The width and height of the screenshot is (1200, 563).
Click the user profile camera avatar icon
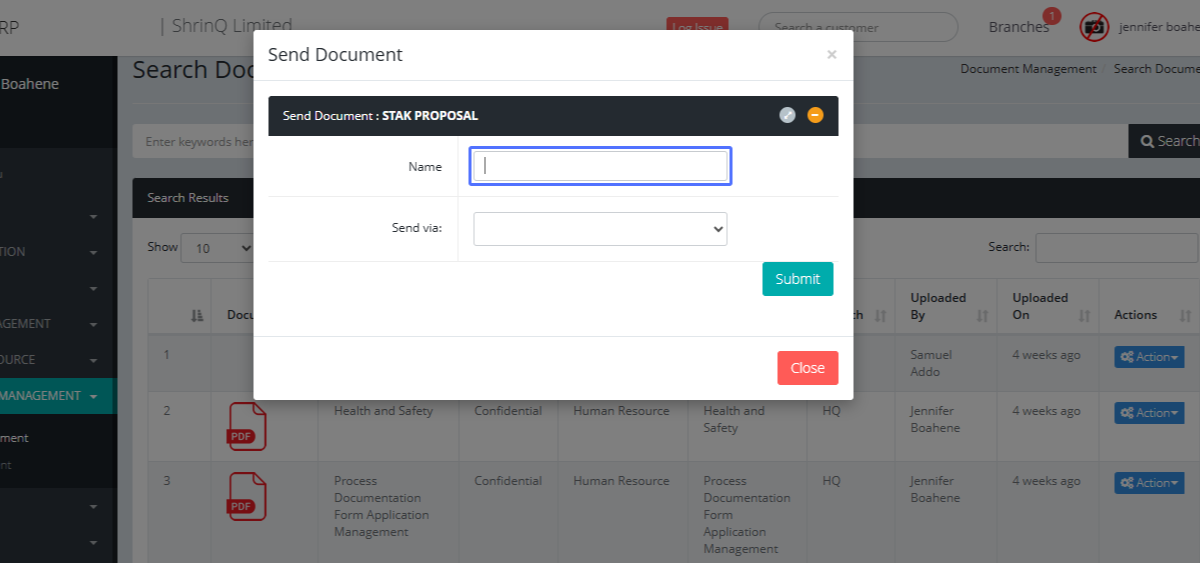(x=1094, y=27)
